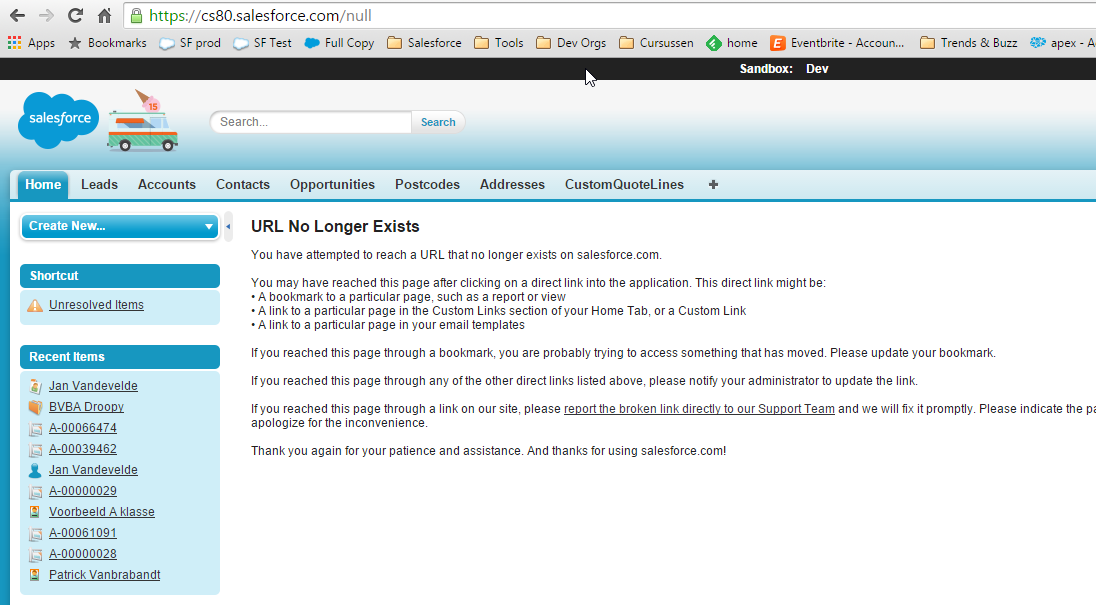This screenshot has height=605, width=1096.
Task: Open the CustomQuoteLines tab
Action: pos(624,184)
